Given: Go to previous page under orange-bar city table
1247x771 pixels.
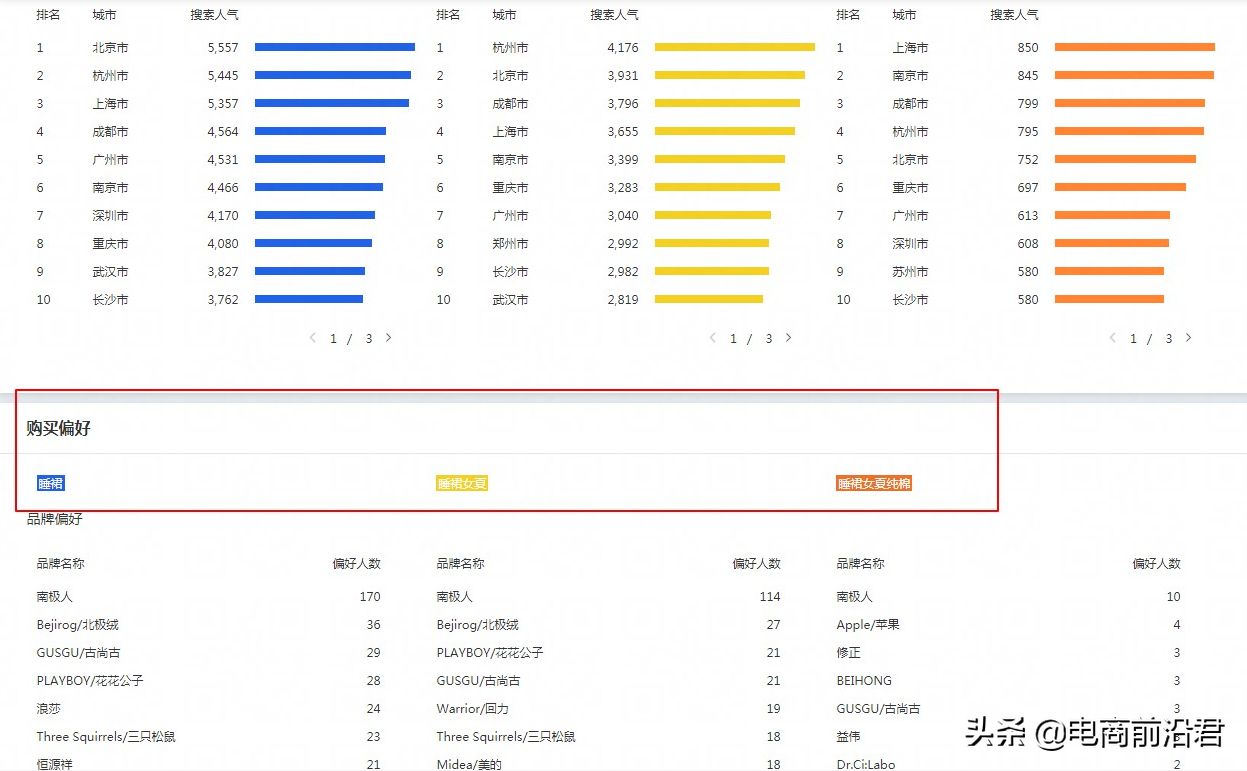Looking at the screenshot, I should [1112, 338].
